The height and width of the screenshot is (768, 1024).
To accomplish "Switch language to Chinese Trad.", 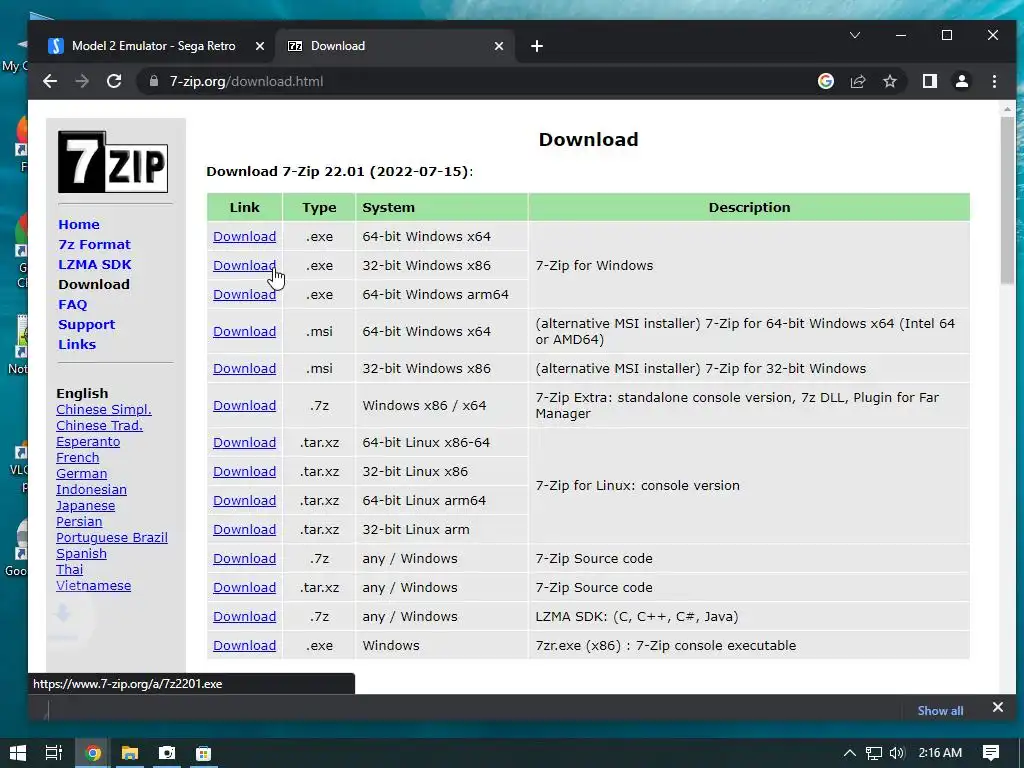I will (99, 425).
